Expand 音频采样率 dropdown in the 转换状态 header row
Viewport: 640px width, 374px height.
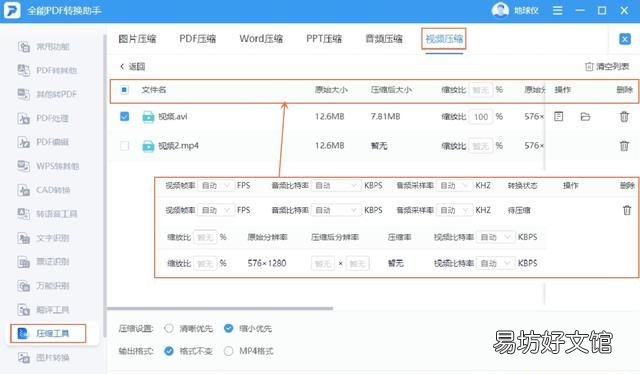(454, 185)
